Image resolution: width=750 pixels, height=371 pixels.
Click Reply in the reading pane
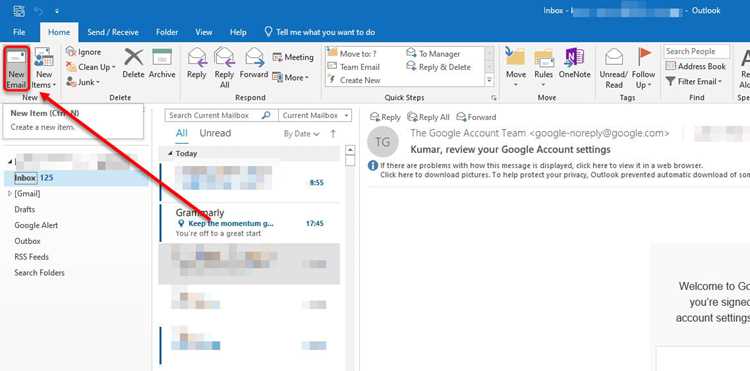(x=386, y=117)
